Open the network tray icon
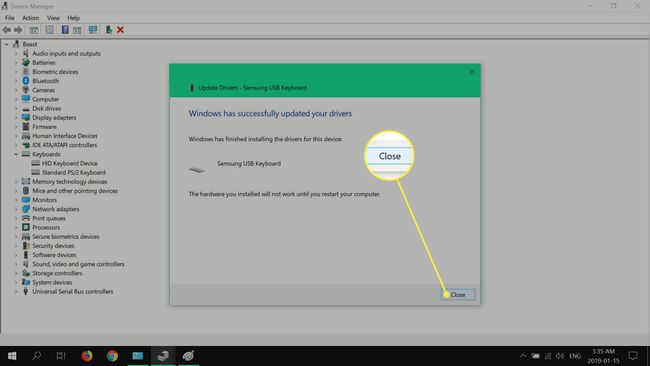This screenshot has width=650, height=366. coord(548,356)
